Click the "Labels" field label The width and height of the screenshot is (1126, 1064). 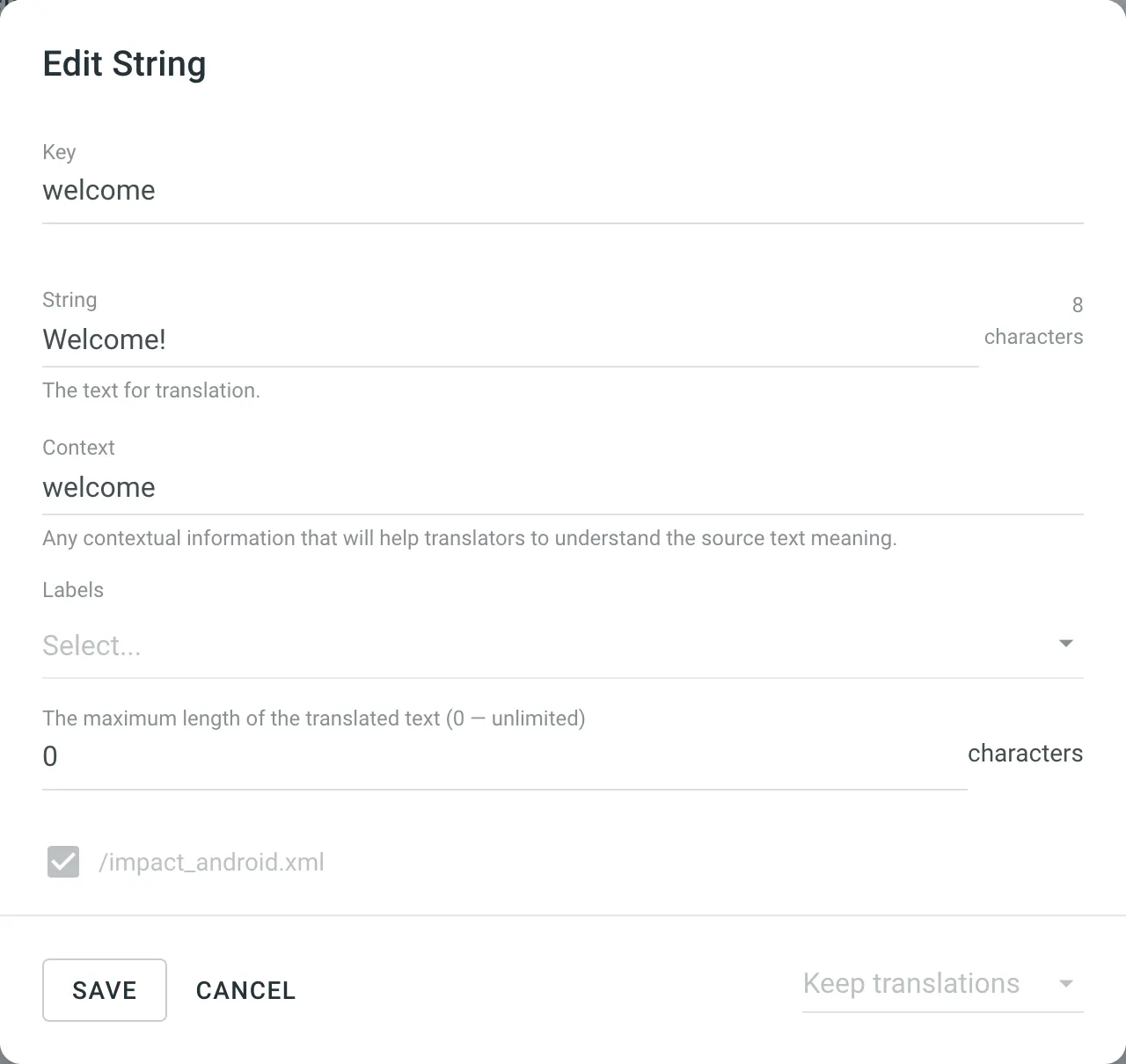(x=73, y=590)
